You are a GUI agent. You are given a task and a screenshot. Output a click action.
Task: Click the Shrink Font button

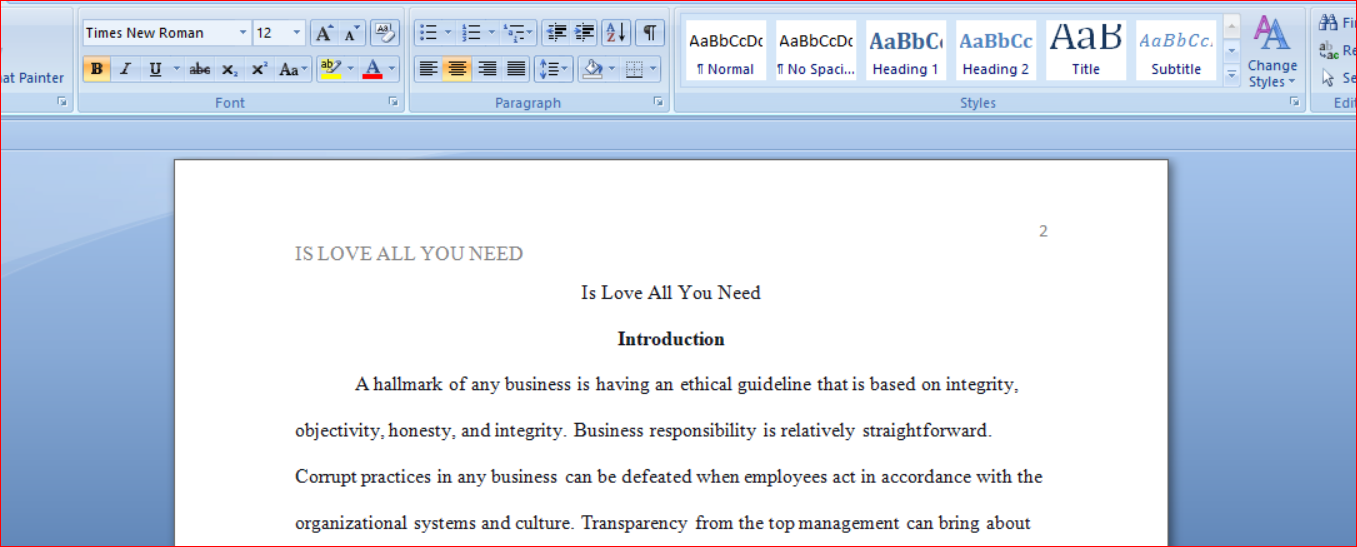tap(350, 33)
